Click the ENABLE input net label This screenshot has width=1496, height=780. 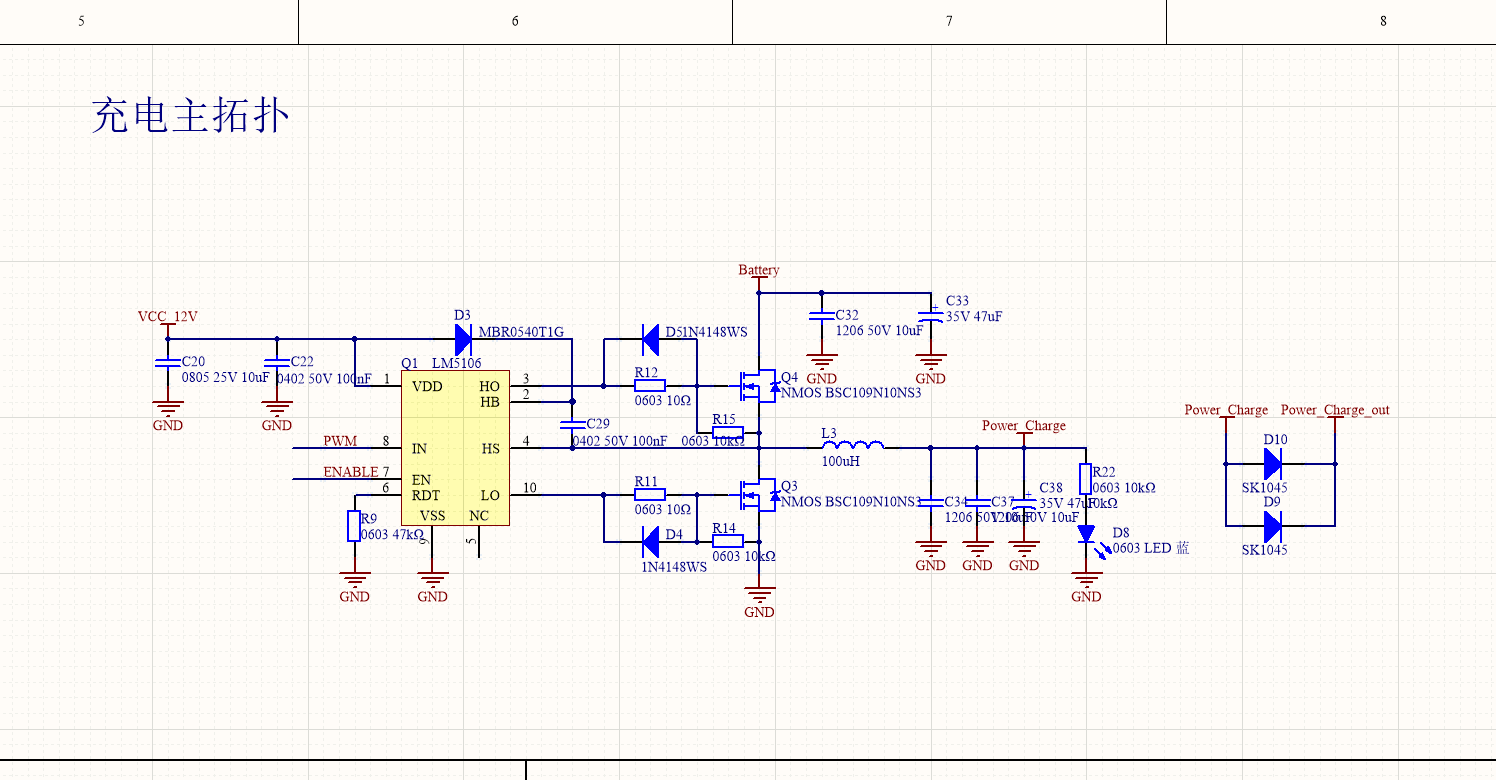351,472
